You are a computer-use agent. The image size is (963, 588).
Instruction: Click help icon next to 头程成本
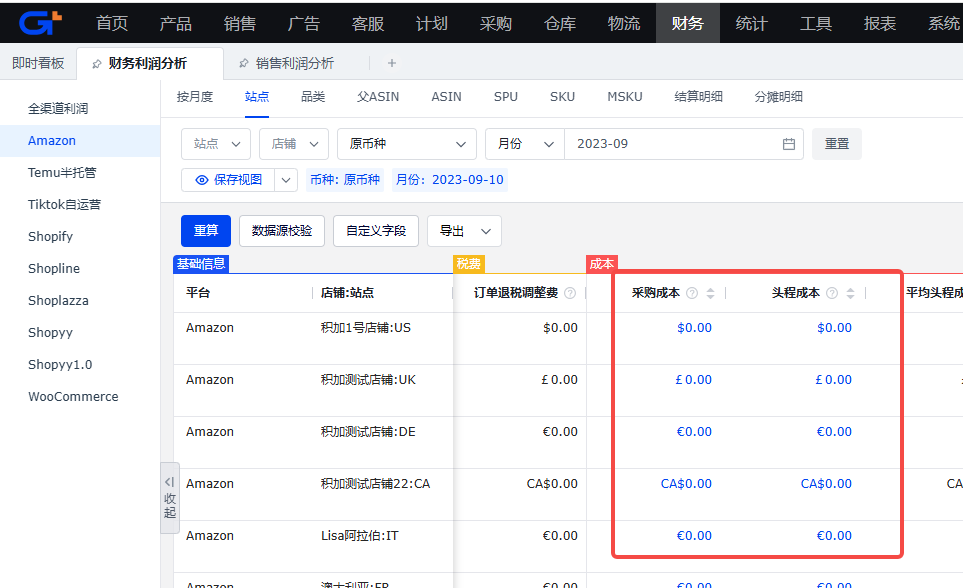(832, 293)
